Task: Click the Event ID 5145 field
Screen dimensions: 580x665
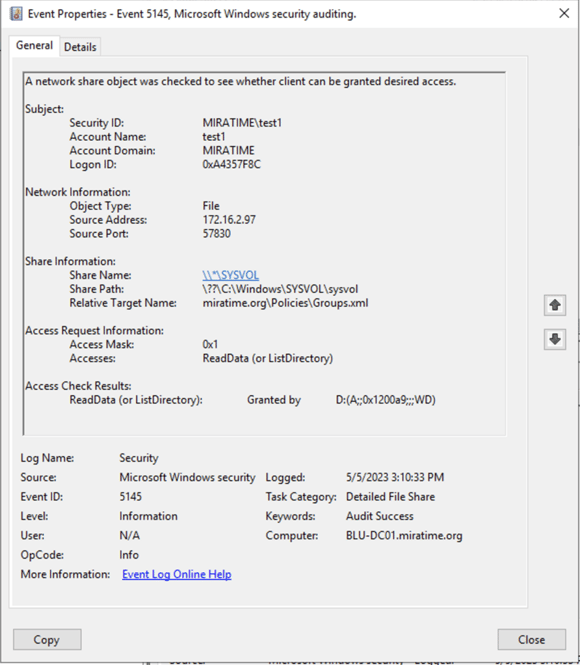Action: pos(131,497)
